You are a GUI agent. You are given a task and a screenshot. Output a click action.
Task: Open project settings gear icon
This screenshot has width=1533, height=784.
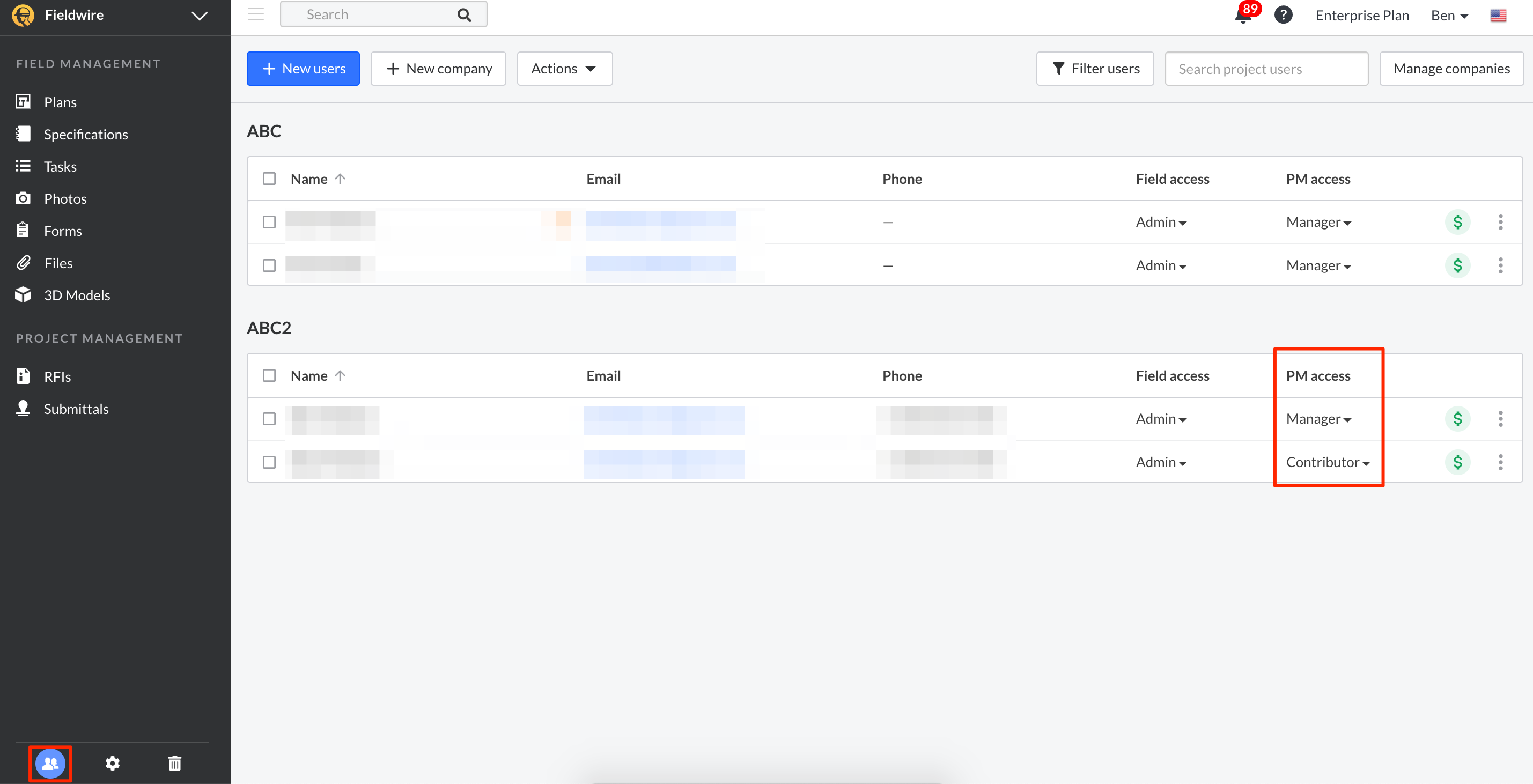[113, 763]
